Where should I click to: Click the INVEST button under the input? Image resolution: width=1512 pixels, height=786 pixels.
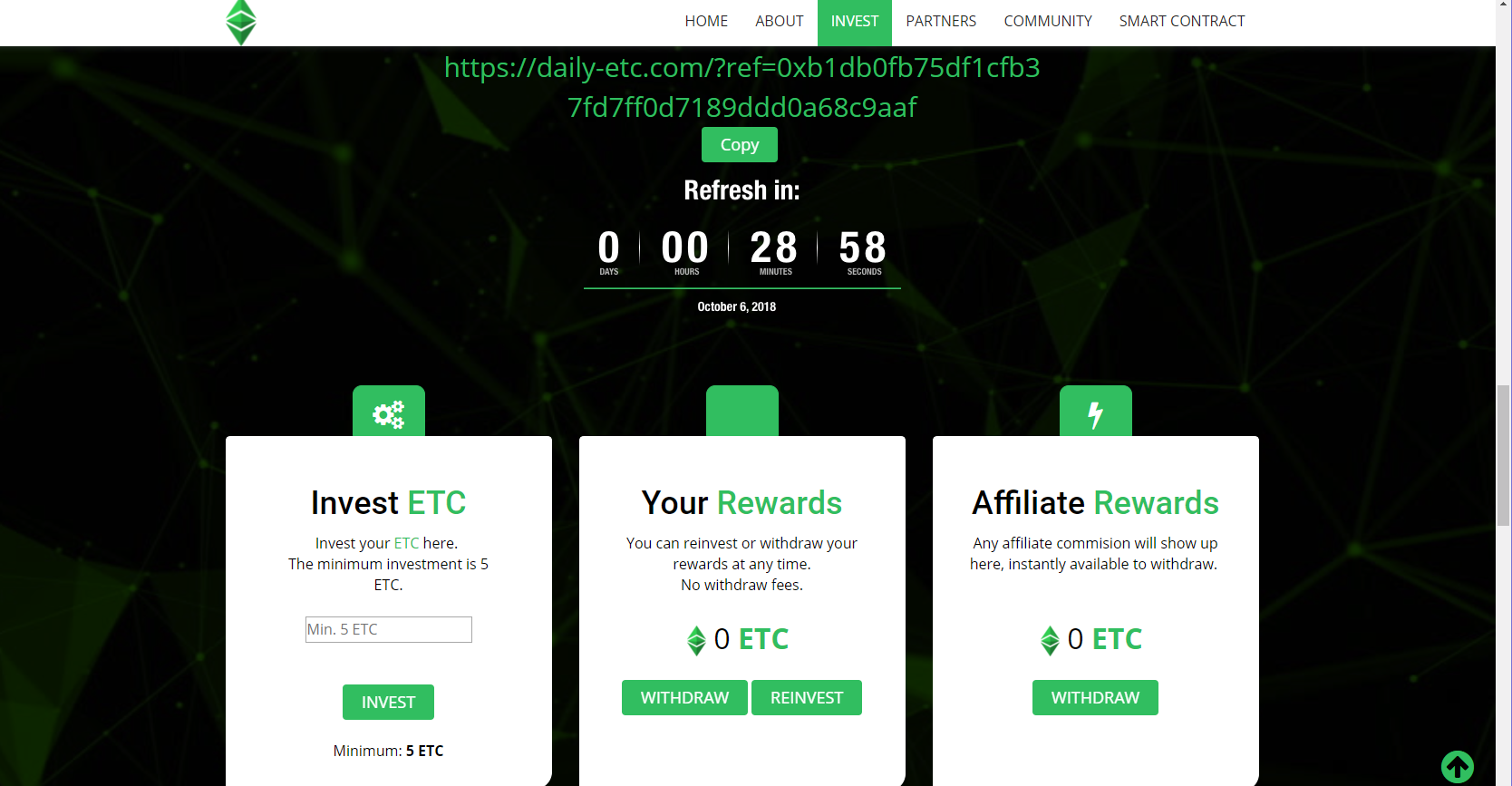click(388, 703)
